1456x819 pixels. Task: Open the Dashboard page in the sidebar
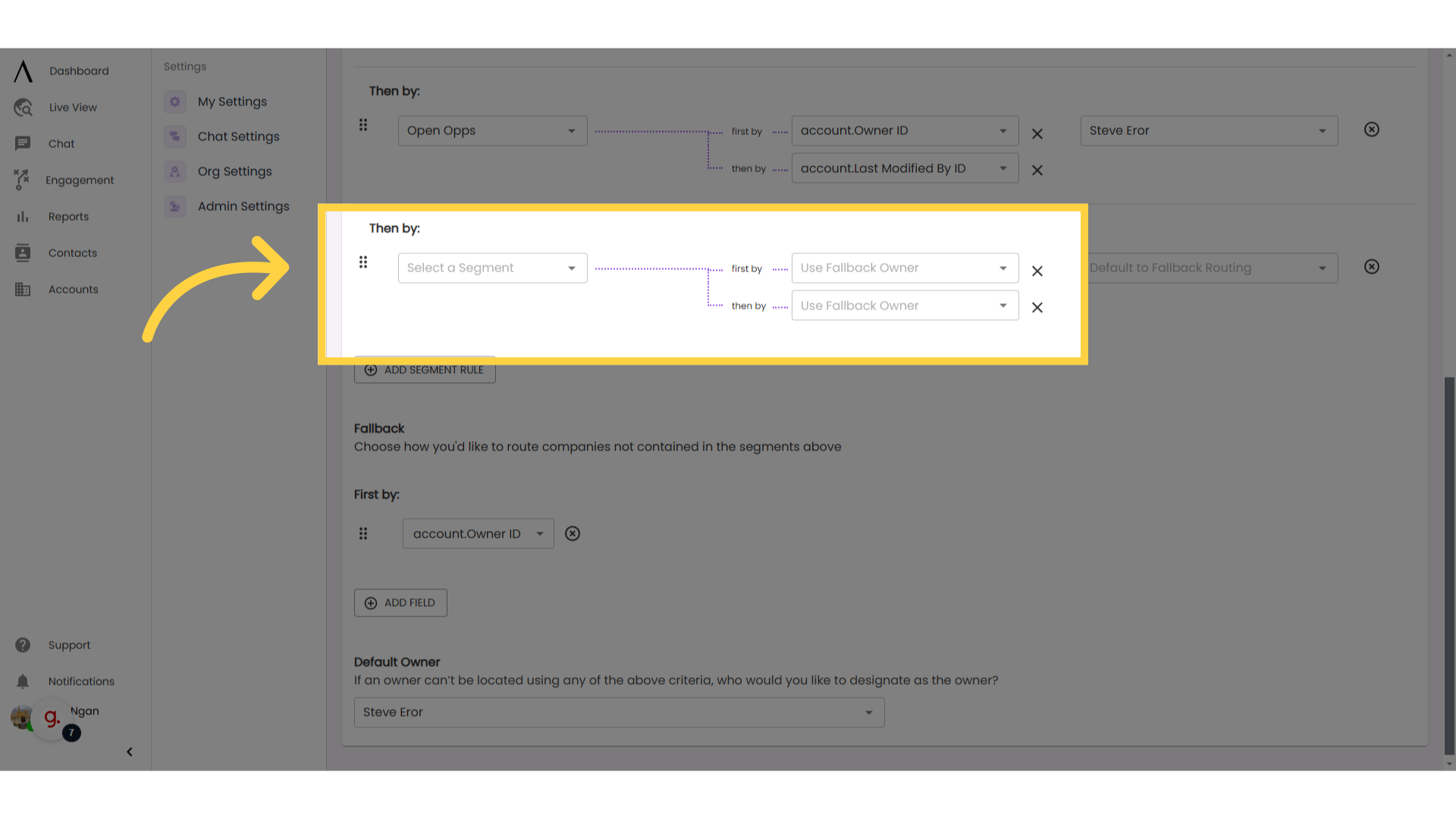point(79,71)
